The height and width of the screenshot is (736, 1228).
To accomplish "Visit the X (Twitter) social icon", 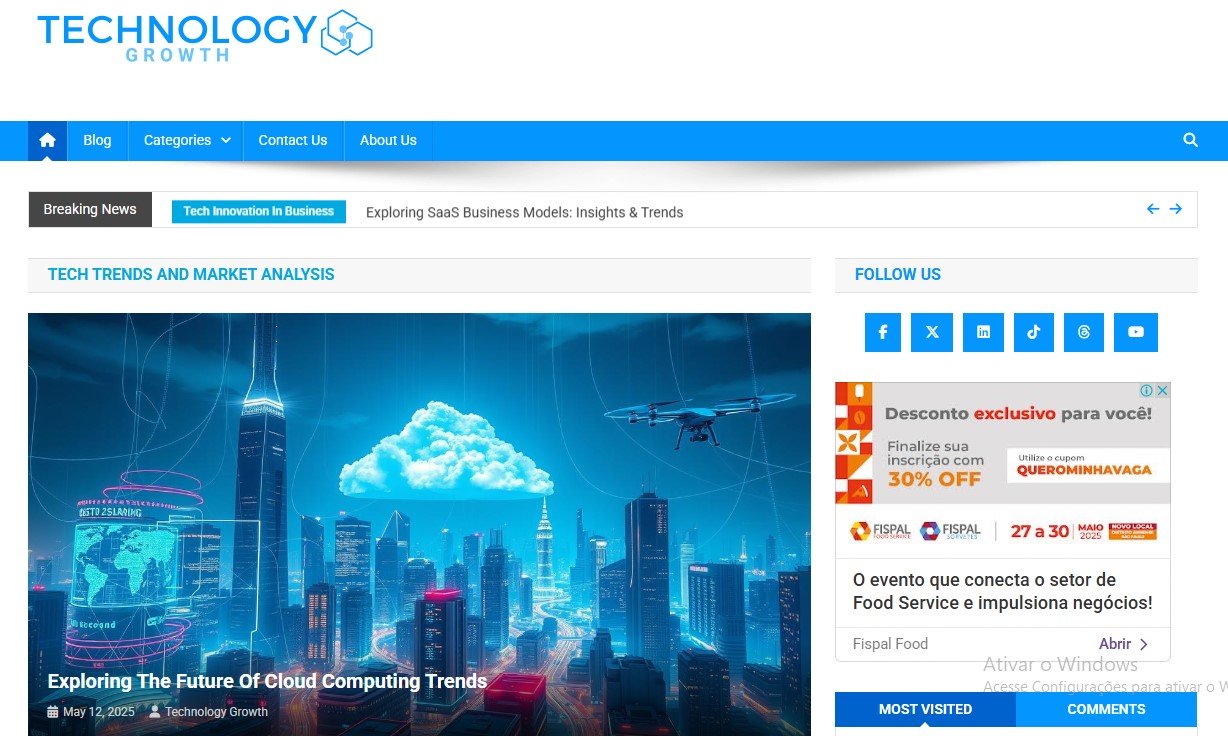I will 932,332.
